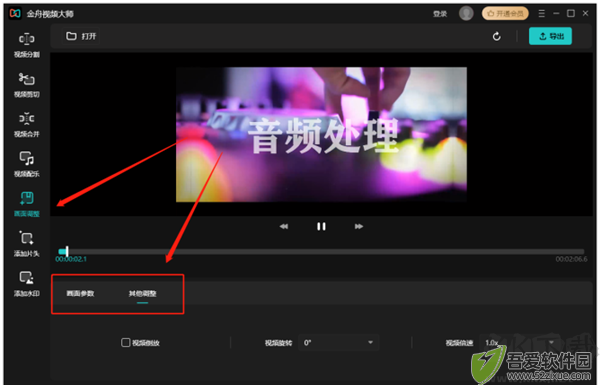The height and width of the screenshot is (385, 600).
Task: Pause the video playback
Action: click(321, 227)
